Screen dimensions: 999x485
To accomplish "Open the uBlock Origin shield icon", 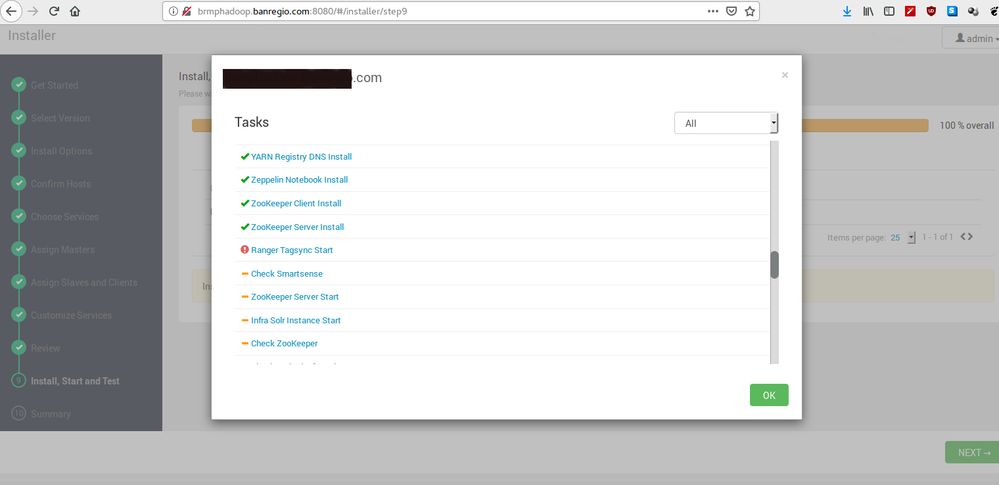I will pos(931,11).
